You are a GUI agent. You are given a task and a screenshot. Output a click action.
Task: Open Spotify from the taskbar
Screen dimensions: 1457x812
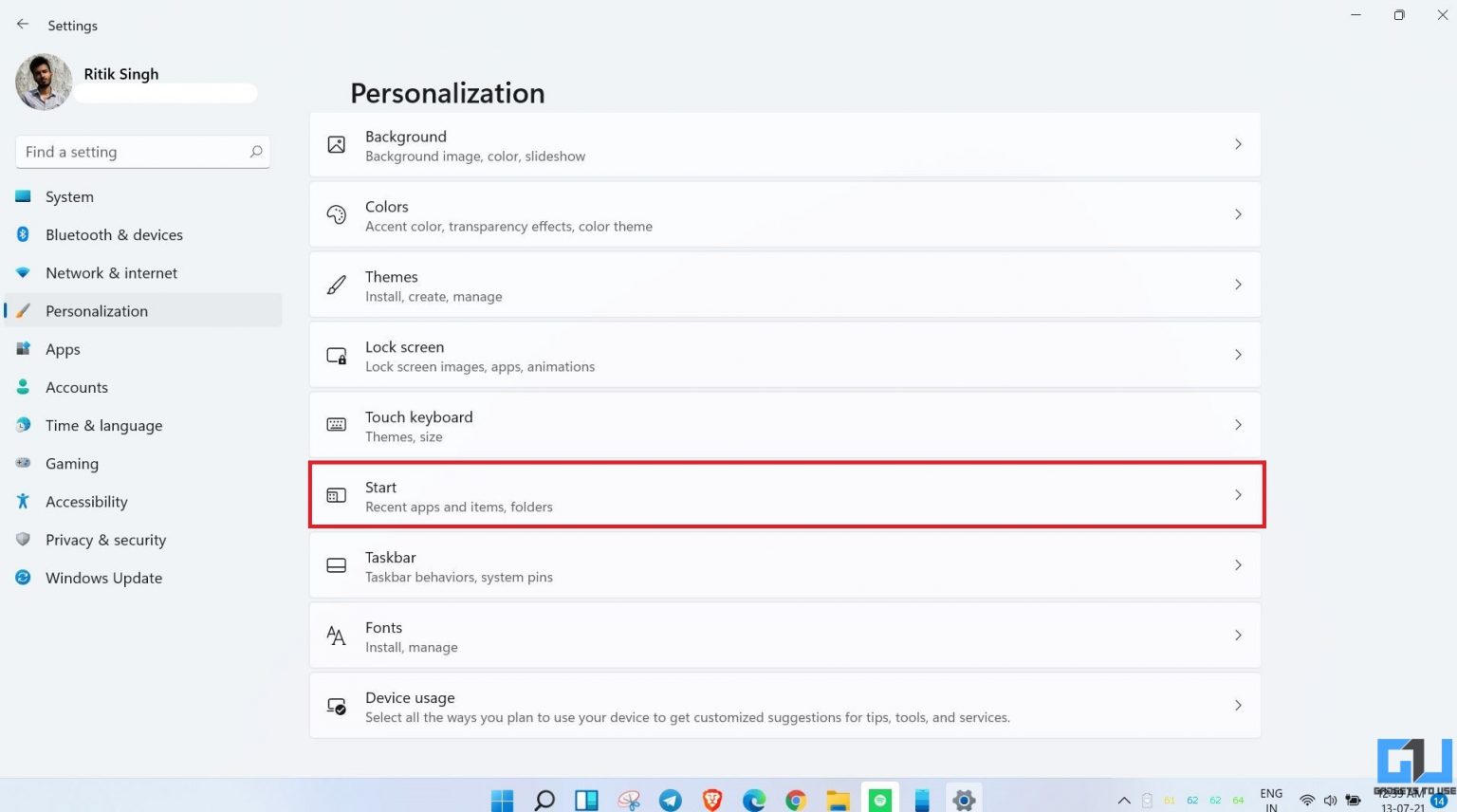pos(879,800)
